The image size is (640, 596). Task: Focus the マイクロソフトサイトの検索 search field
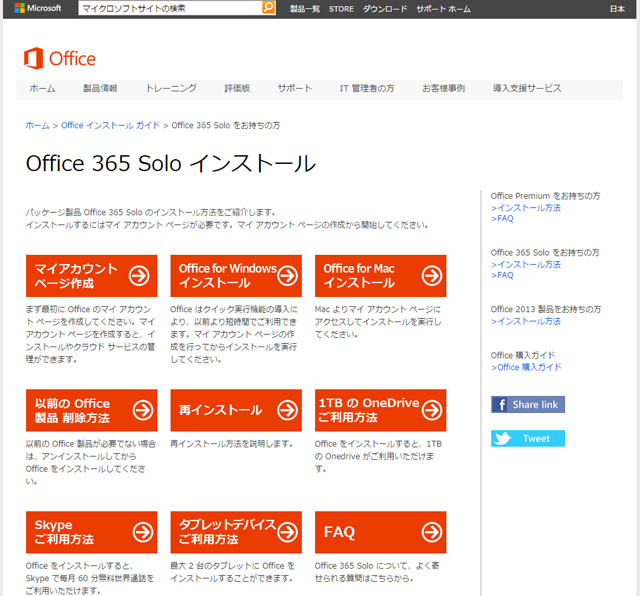coord(170,8)
